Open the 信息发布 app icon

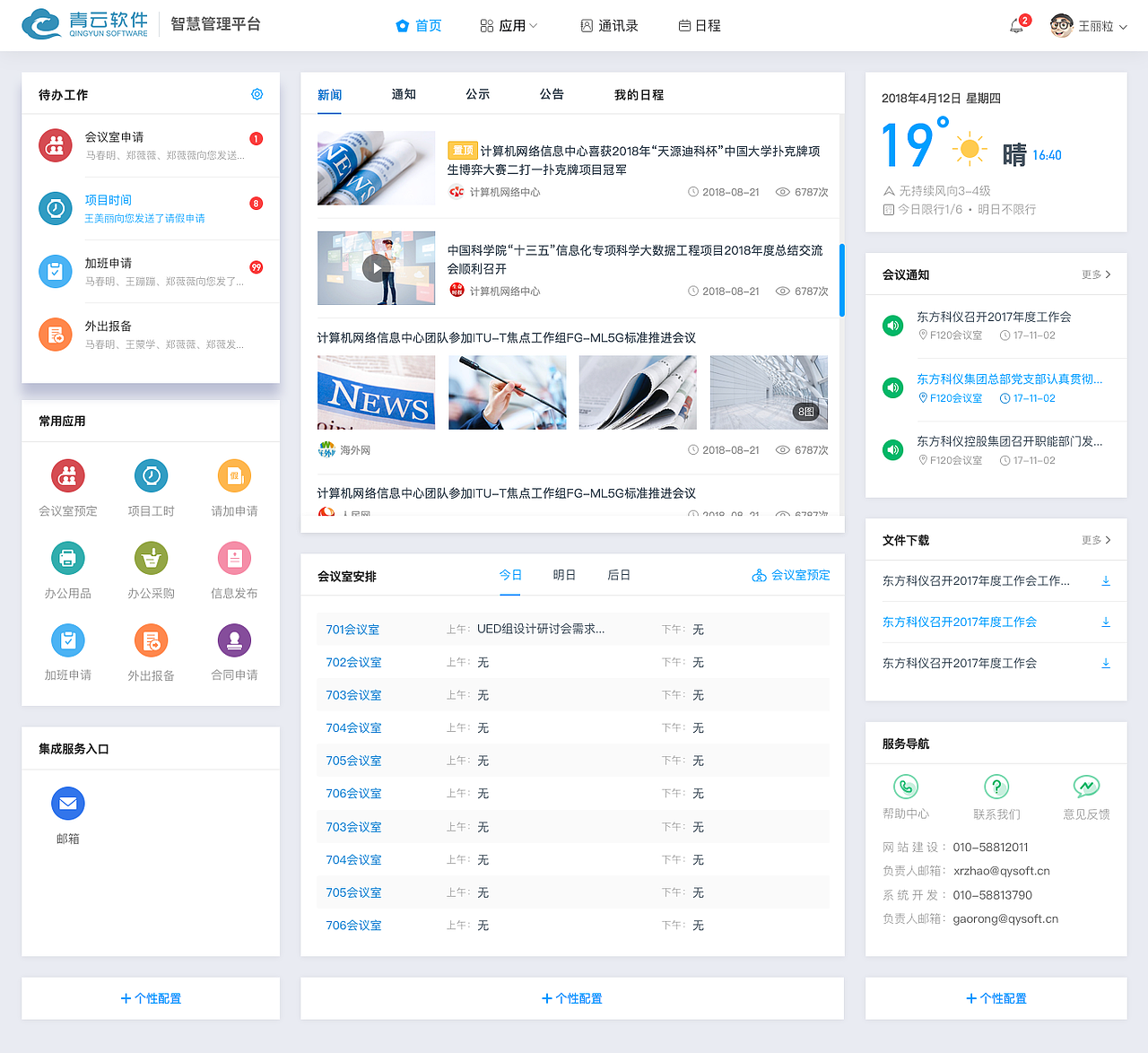(x=234, y=559)
